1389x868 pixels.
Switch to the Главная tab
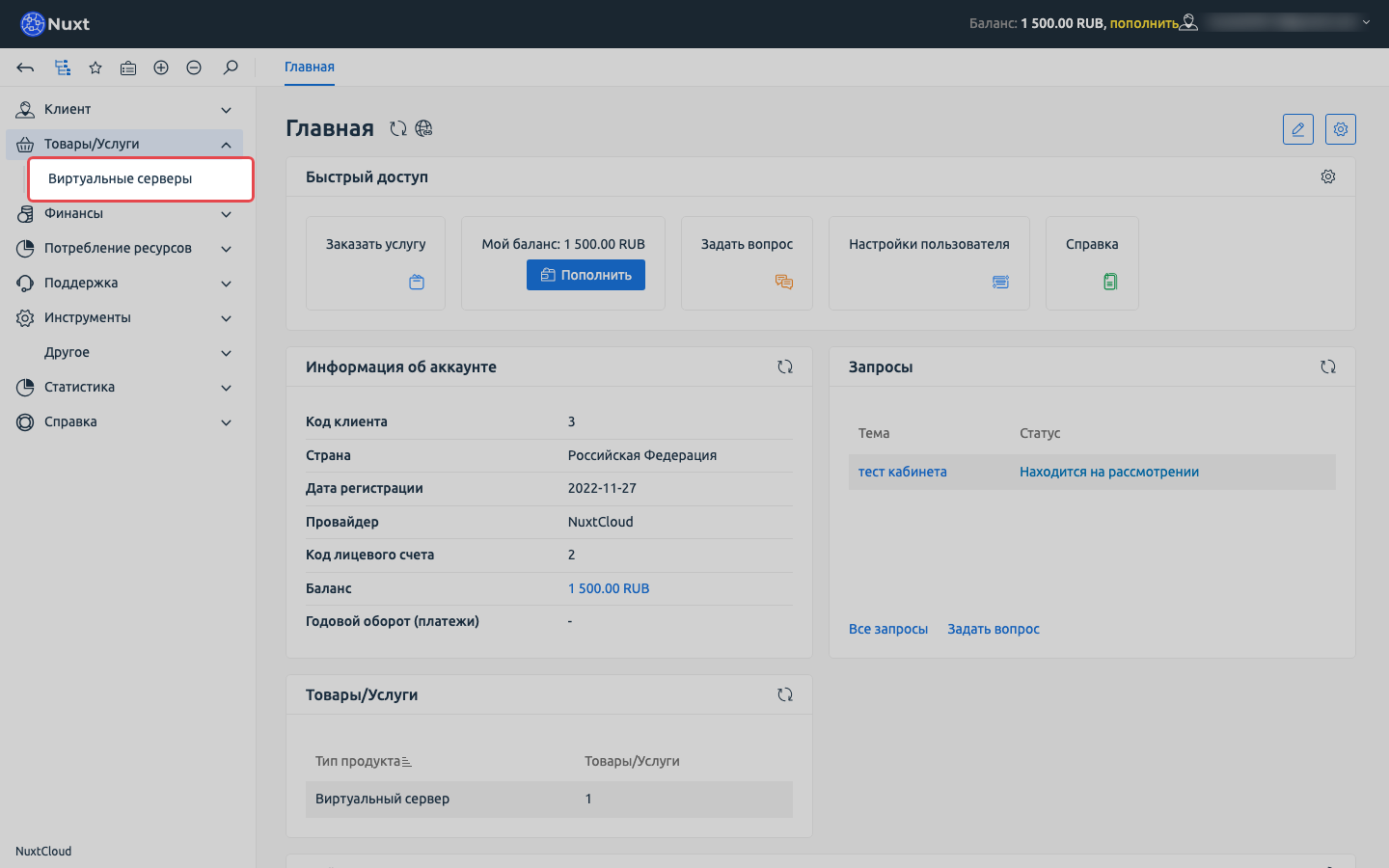click(310, 68)
